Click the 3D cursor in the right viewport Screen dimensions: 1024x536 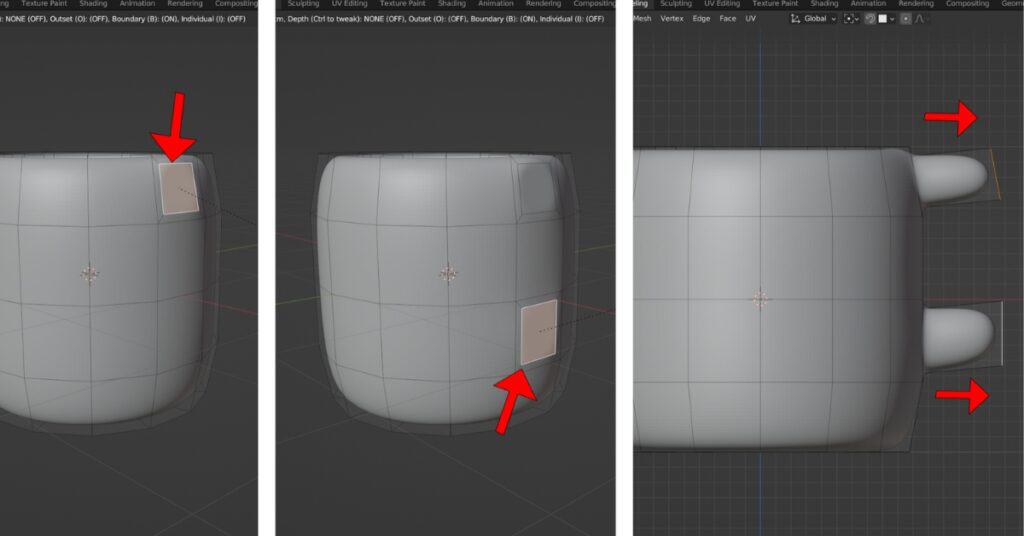[760, 298]
